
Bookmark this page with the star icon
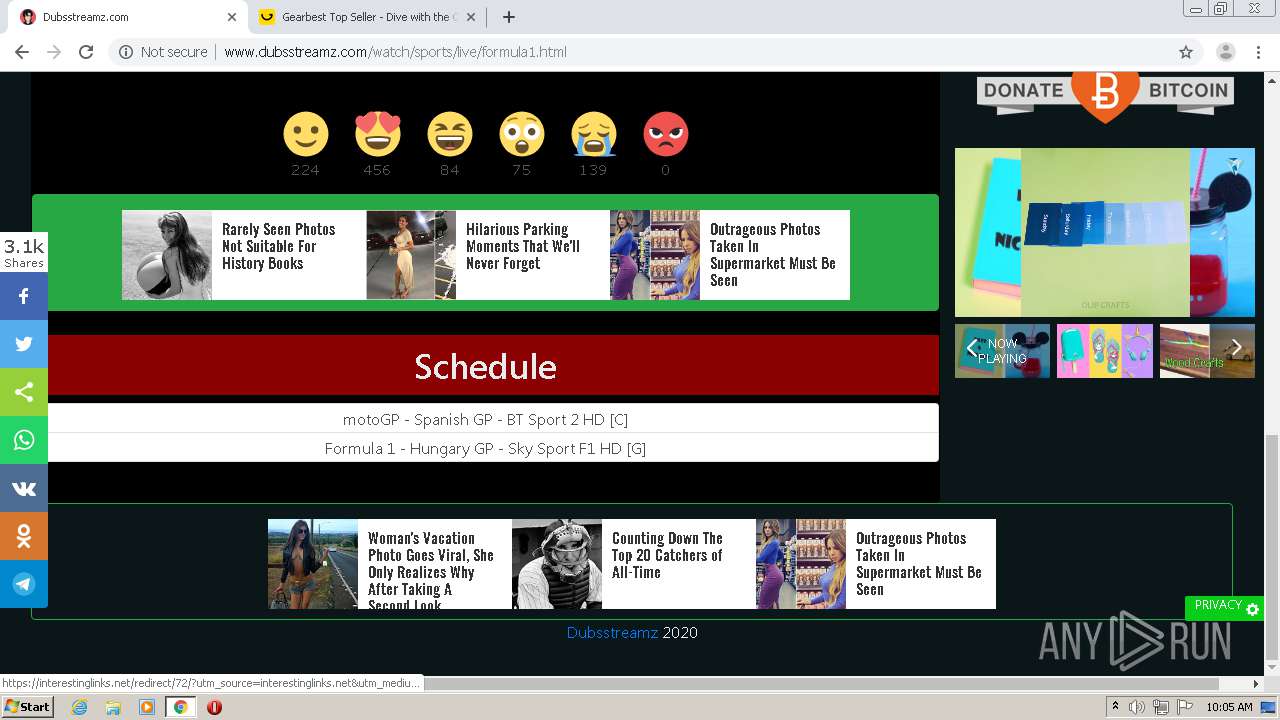point(1186,52)
